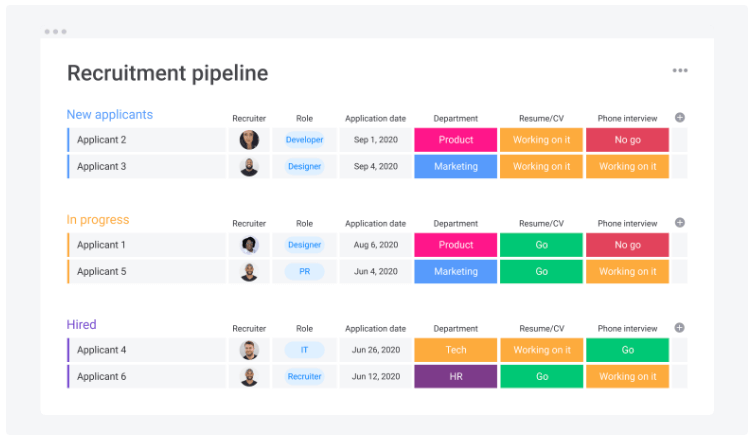Click plus icon in Hired group header

pyautogui.click(x=680, y=328)
